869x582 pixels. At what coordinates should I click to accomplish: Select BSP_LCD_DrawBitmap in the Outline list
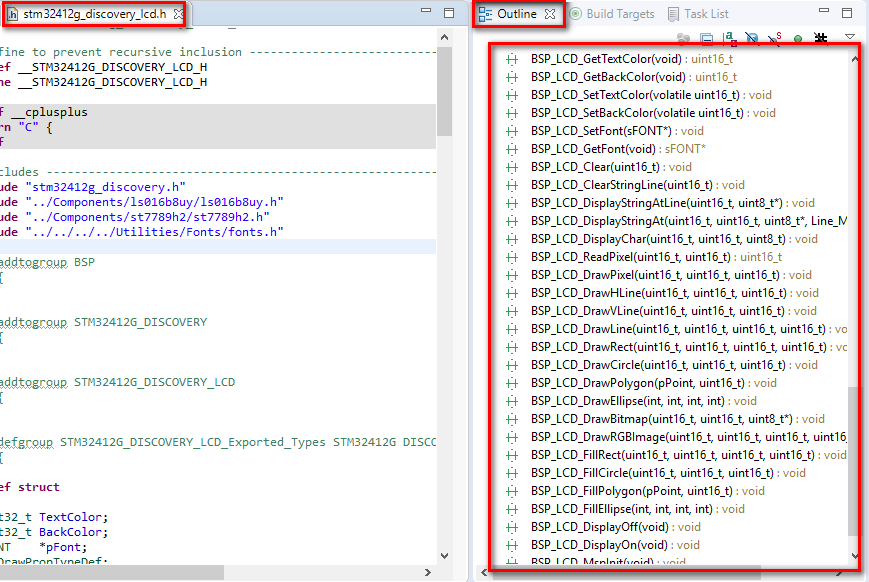677,419
